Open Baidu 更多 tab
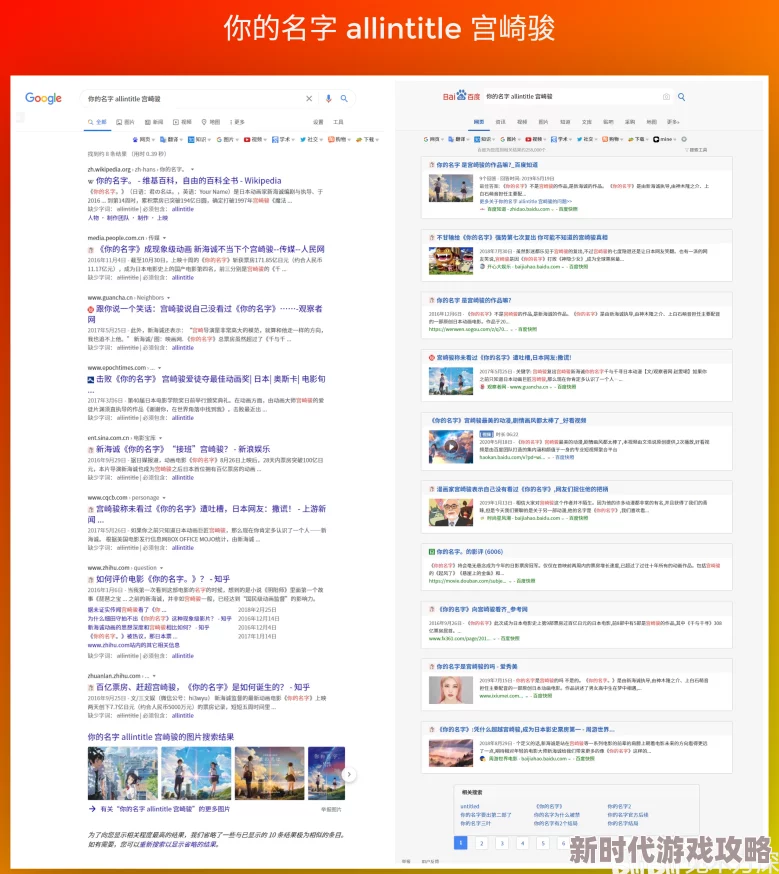Screen dimensions: 779x874 tap(673, 122)
